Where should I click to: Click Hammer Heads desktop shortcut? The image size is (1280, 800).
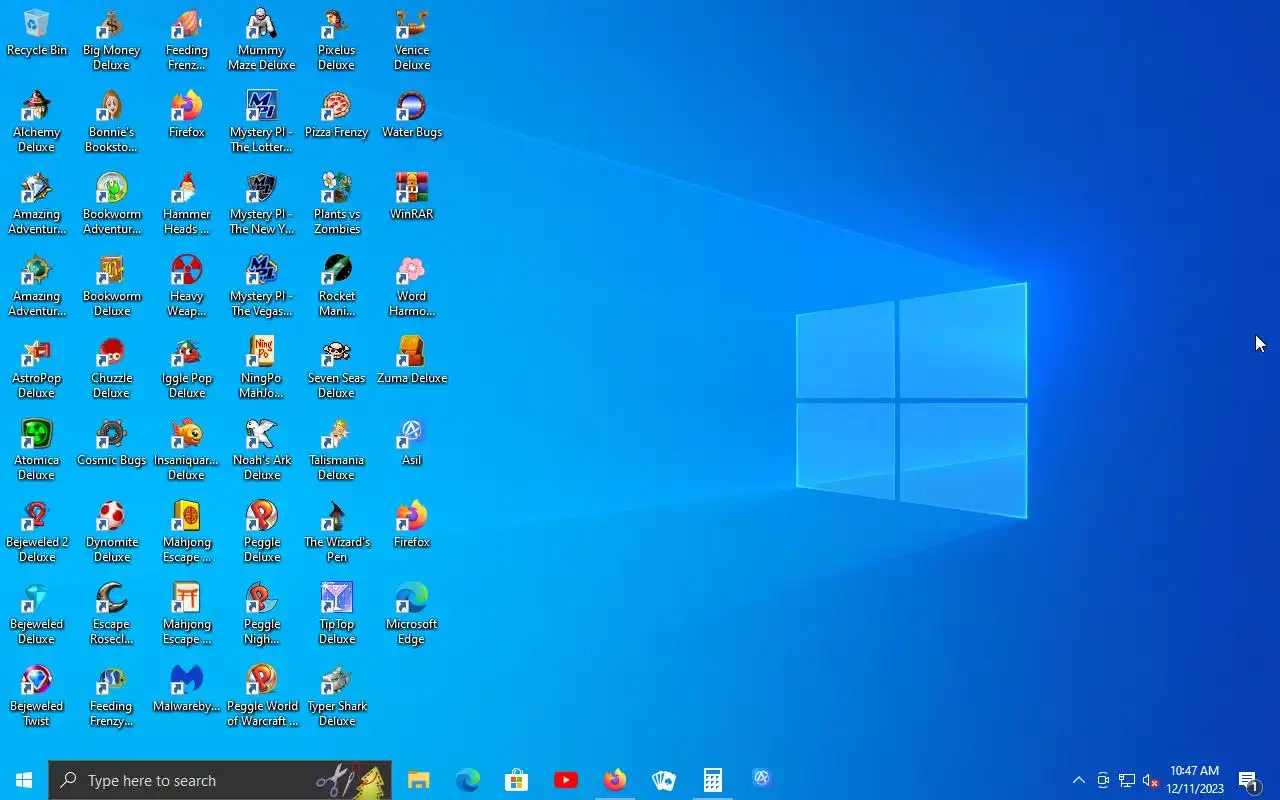(187, 204)
